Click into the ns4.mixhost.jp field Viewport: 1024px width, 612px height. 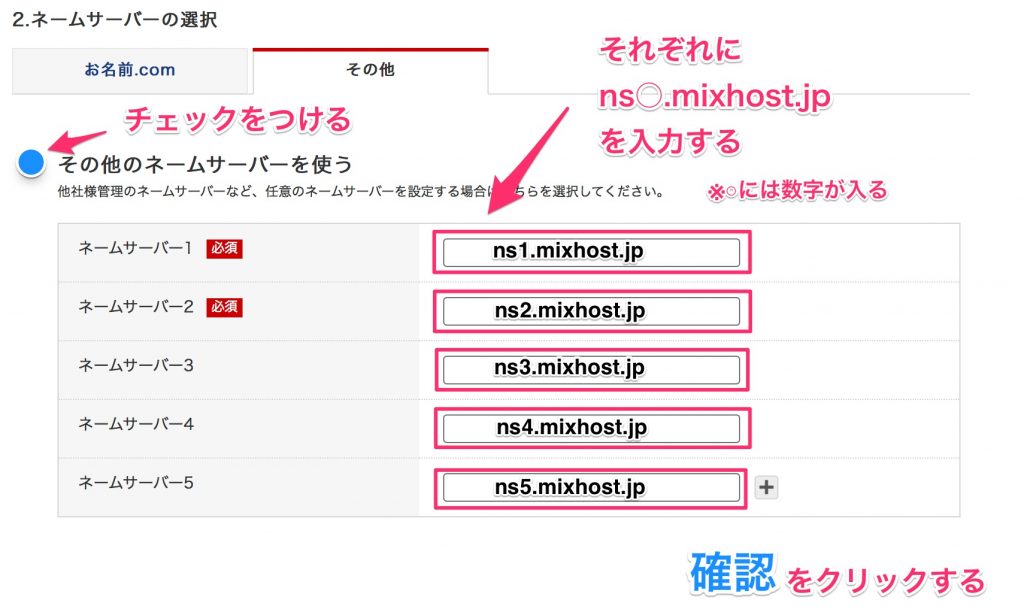click(591, 428)
